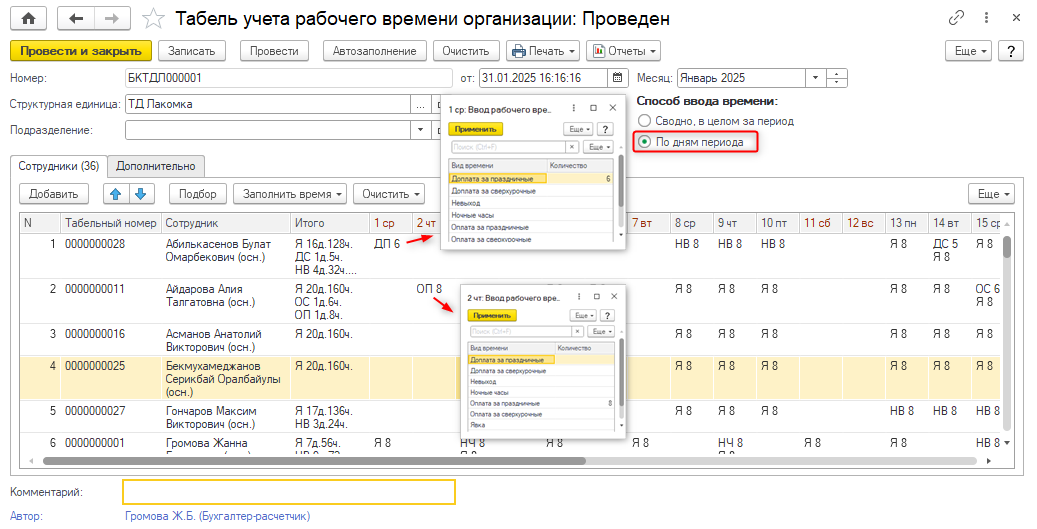Image resolution: width=1037 pixels, height=529 pixels.
Task: Click the forward navigation arrow
Action: [111, 19]
